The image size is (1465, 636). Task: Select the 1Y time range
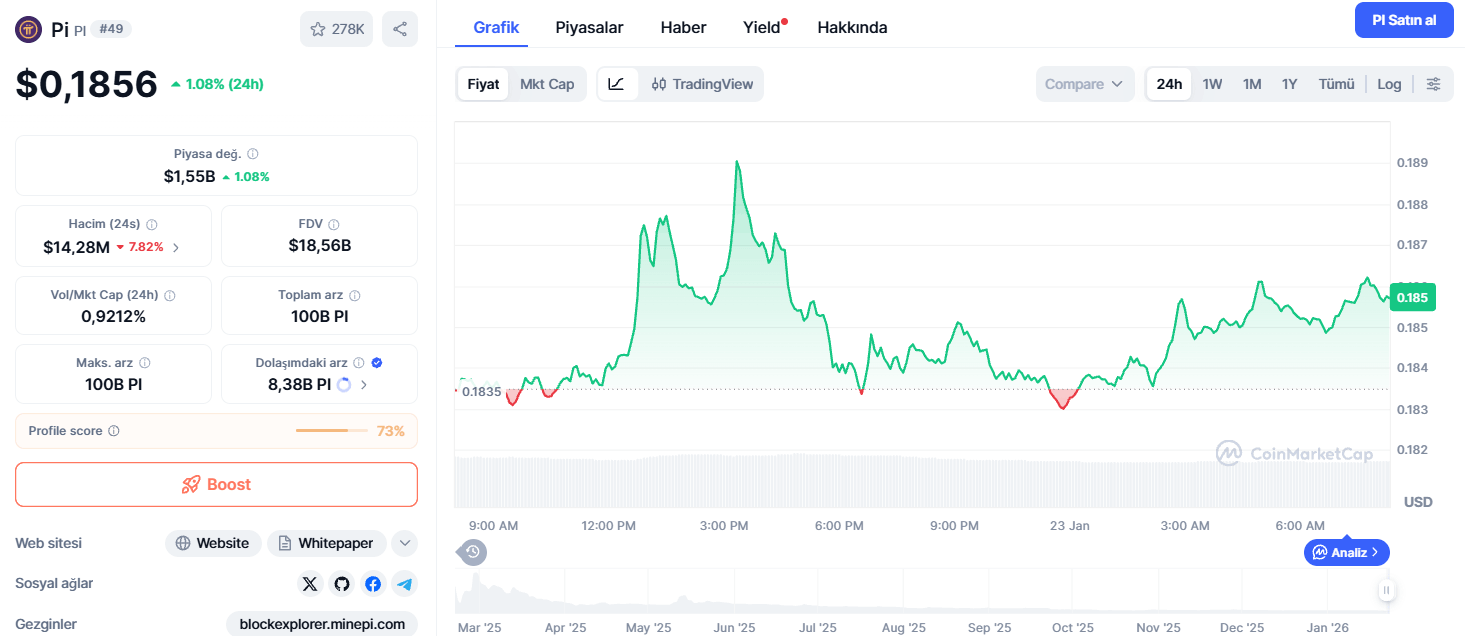coord(1290,84)
